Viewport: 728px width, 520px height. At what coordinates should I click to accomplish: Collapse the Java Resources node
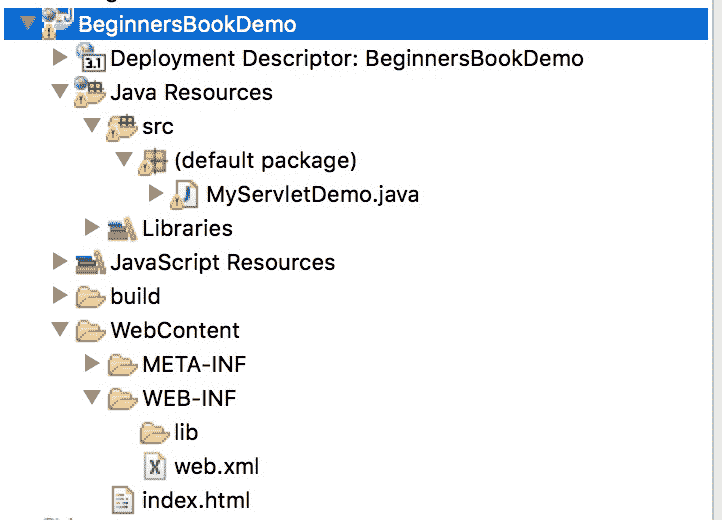(x=60, y=92)
